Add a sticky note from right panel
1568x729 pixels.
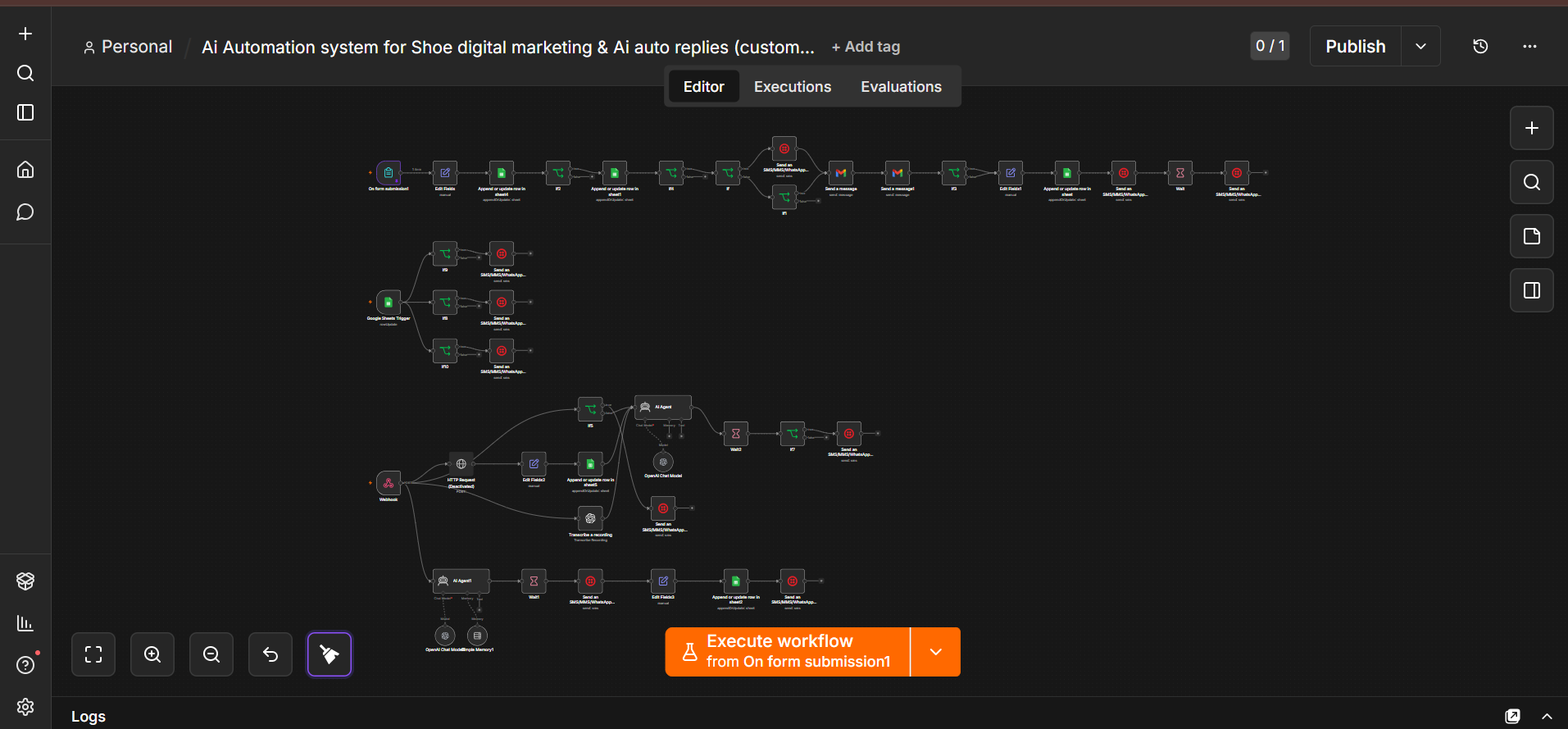(x=1532, y=236)
